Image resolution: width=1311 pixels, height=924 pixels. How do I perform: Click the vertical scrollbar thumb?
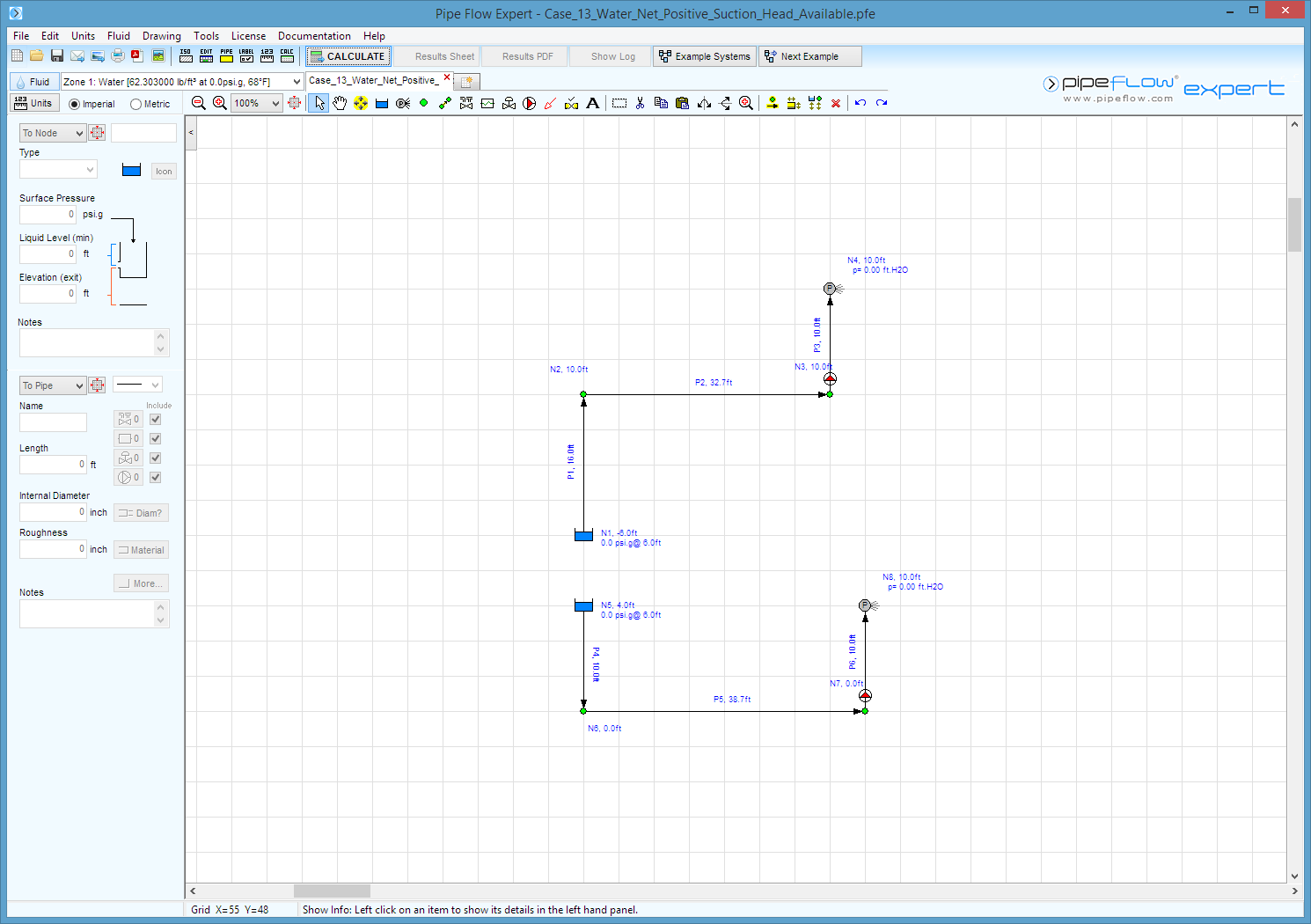1294,225
